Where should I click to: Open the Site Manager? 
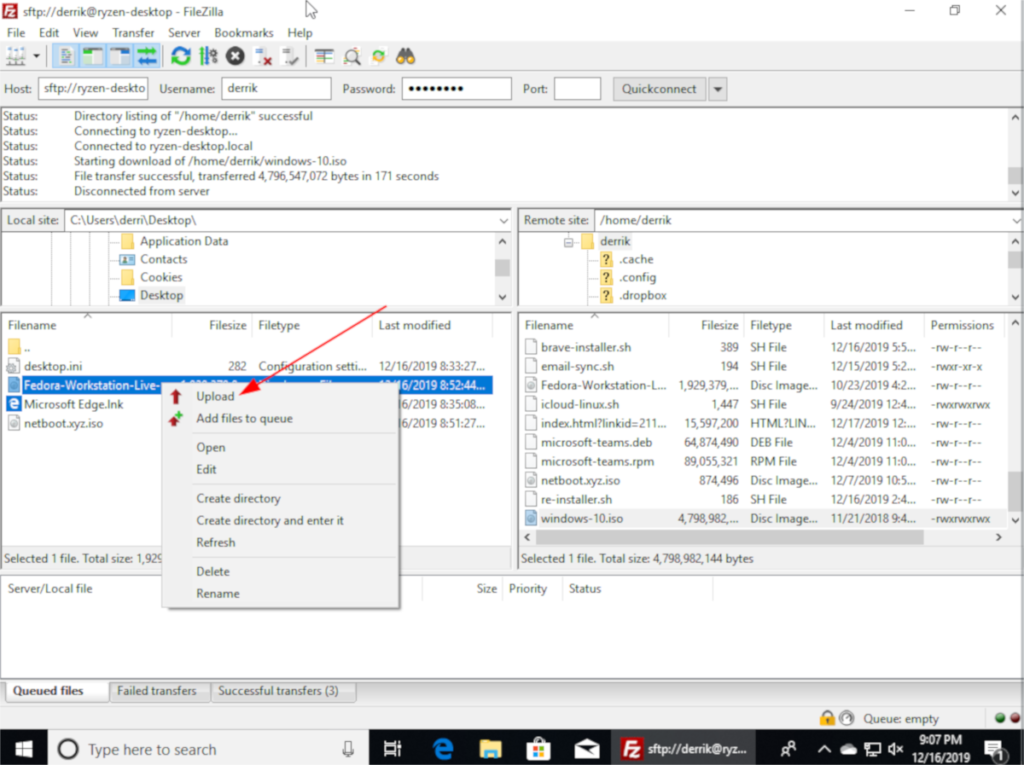coord(14,56)
